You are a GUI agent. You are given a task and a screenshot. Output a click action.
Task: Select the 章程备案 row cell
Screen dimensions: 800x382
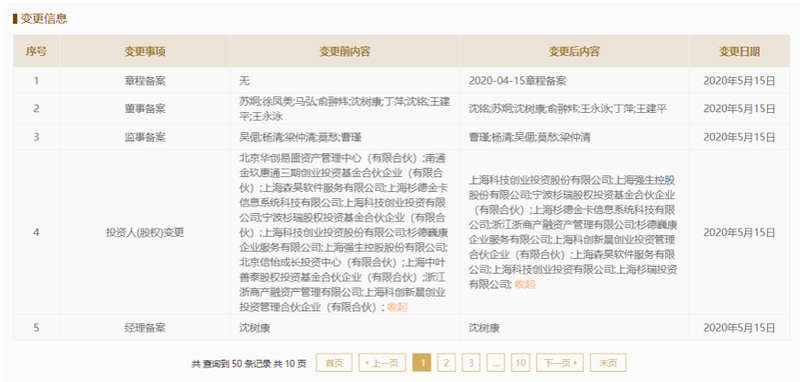(x=145, y=81)
